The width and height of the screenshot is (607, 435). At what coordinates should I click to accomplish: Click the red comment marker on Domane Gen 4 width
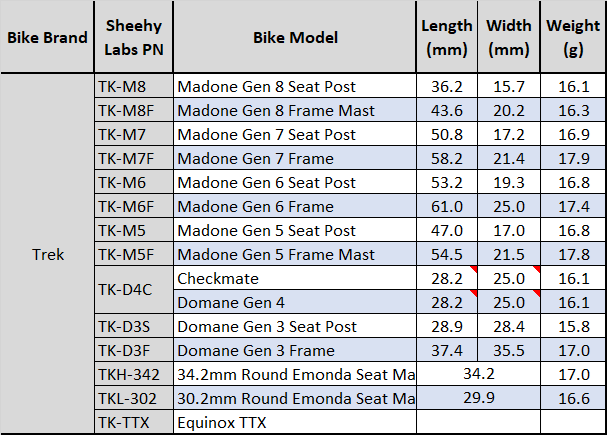click(x=537, y=293)
